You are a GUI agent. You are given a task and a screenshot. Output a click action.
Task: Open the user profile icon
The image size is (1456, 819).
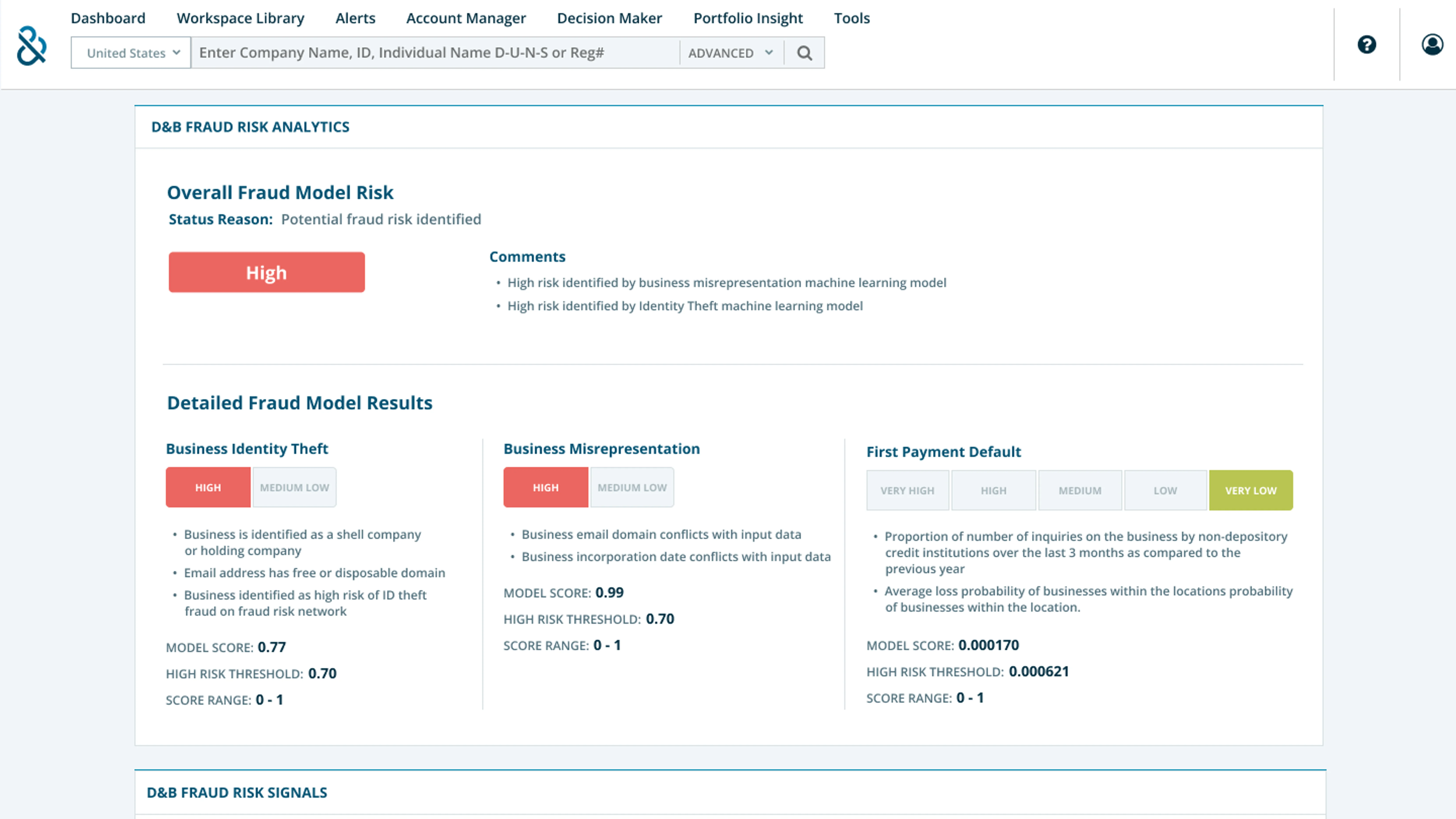pos(1432,44)
